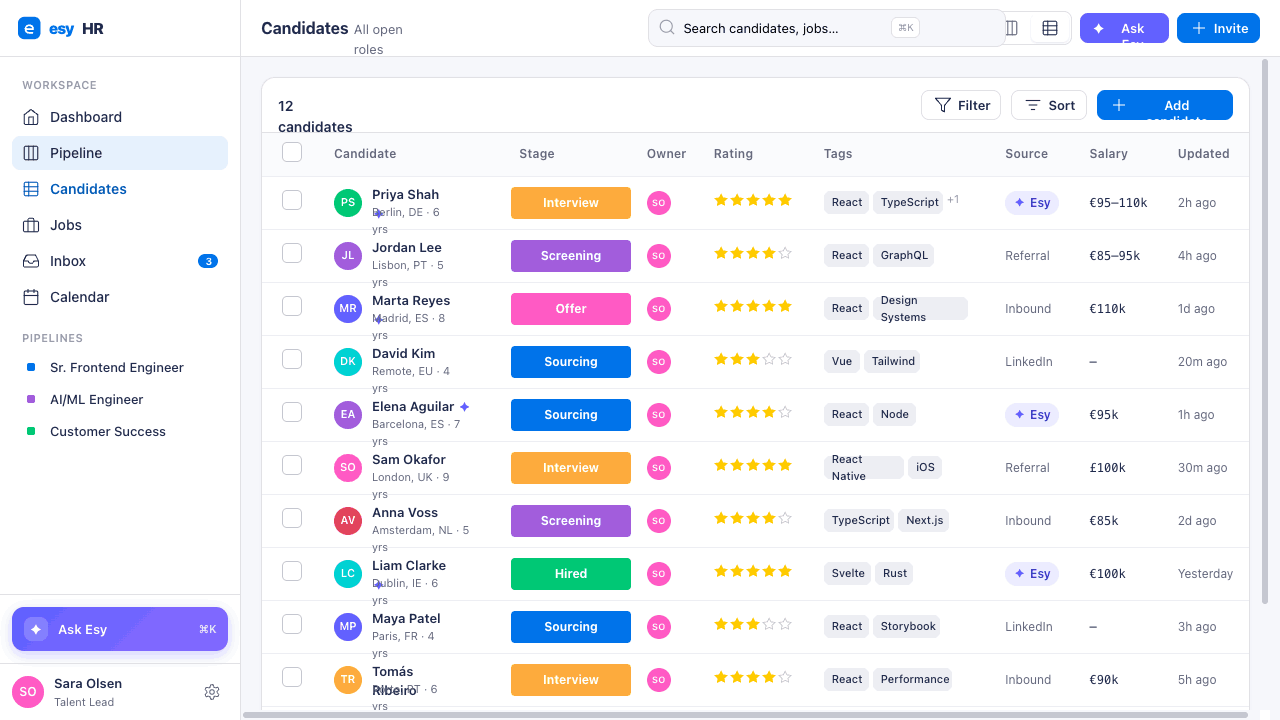Check the box for Liam Clarke
The image size is (1280, 720).
click(292, 571)
